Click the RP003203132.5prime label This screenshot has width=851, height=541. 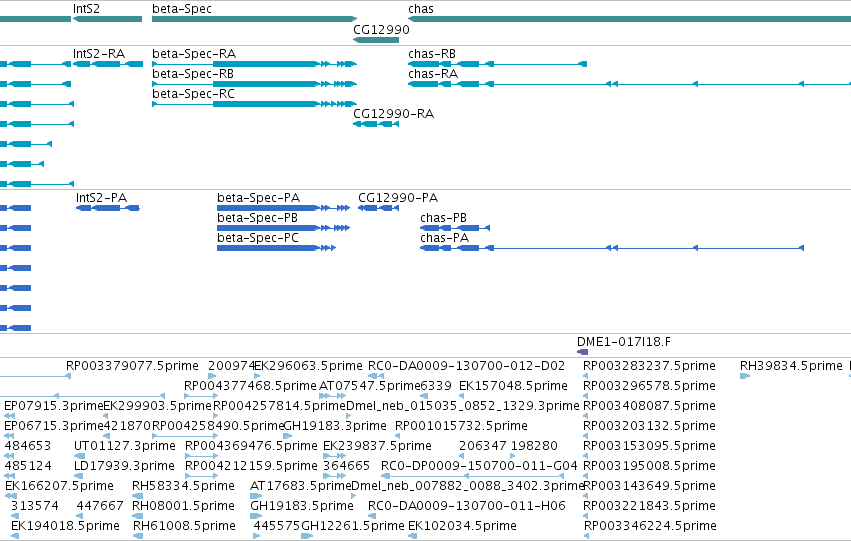click(649, 426)
